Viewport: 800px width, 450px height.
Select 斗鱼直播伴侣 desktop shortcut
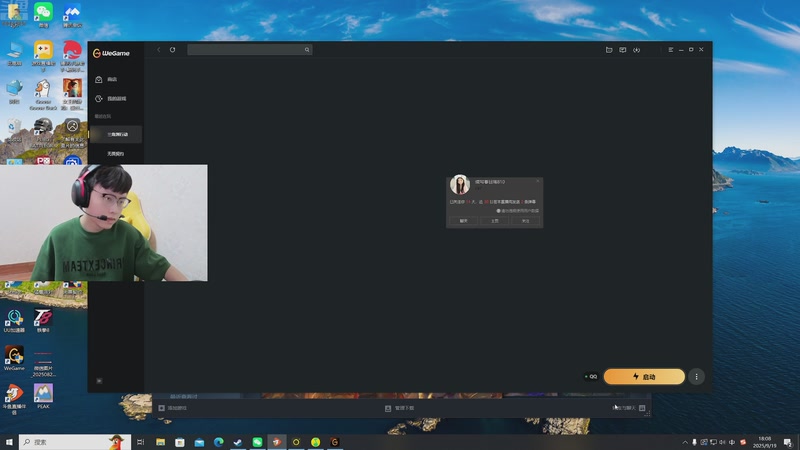point(14,399)
